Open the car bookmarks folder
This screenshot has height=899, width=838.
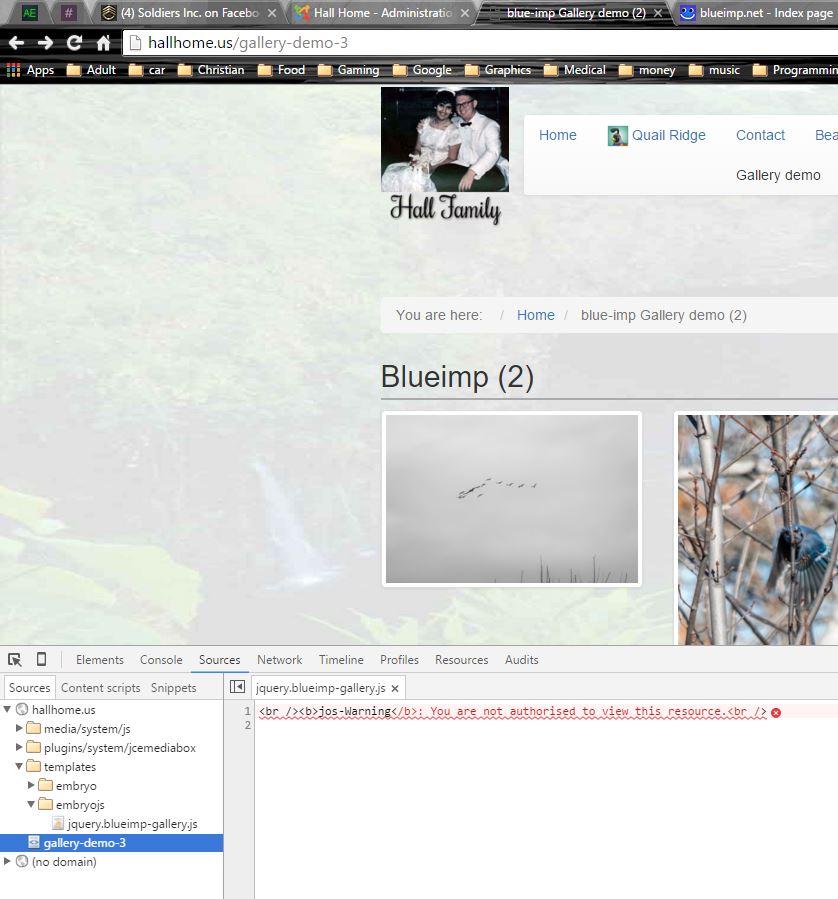147,70
